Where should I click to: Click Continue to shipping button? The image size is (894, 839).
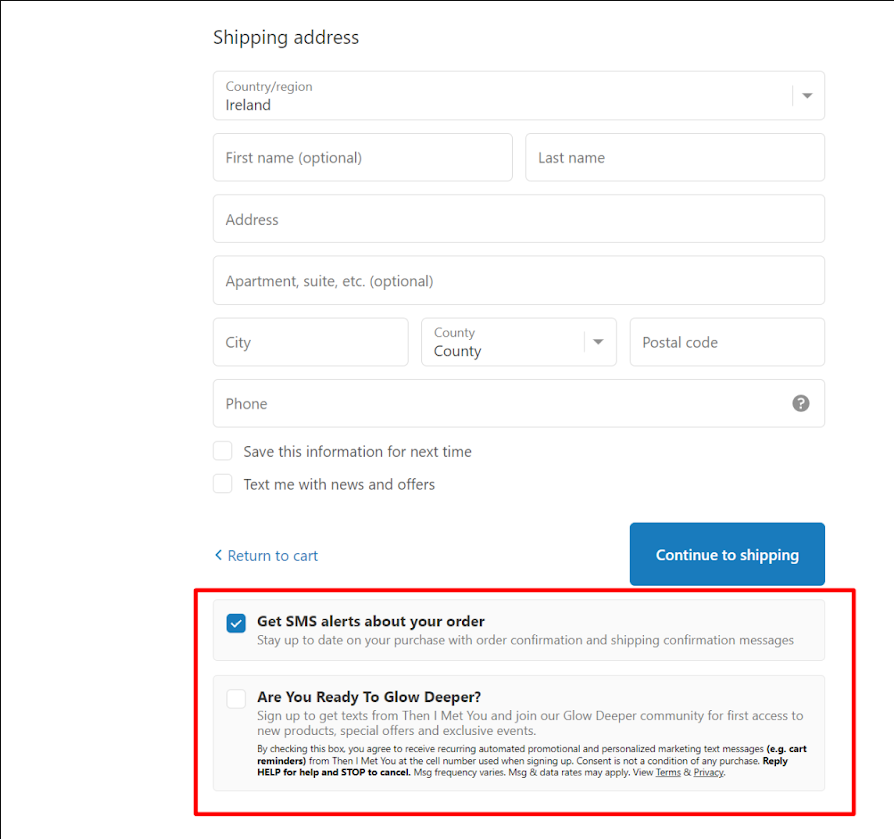pyautogui.click(x=727, y=554)
